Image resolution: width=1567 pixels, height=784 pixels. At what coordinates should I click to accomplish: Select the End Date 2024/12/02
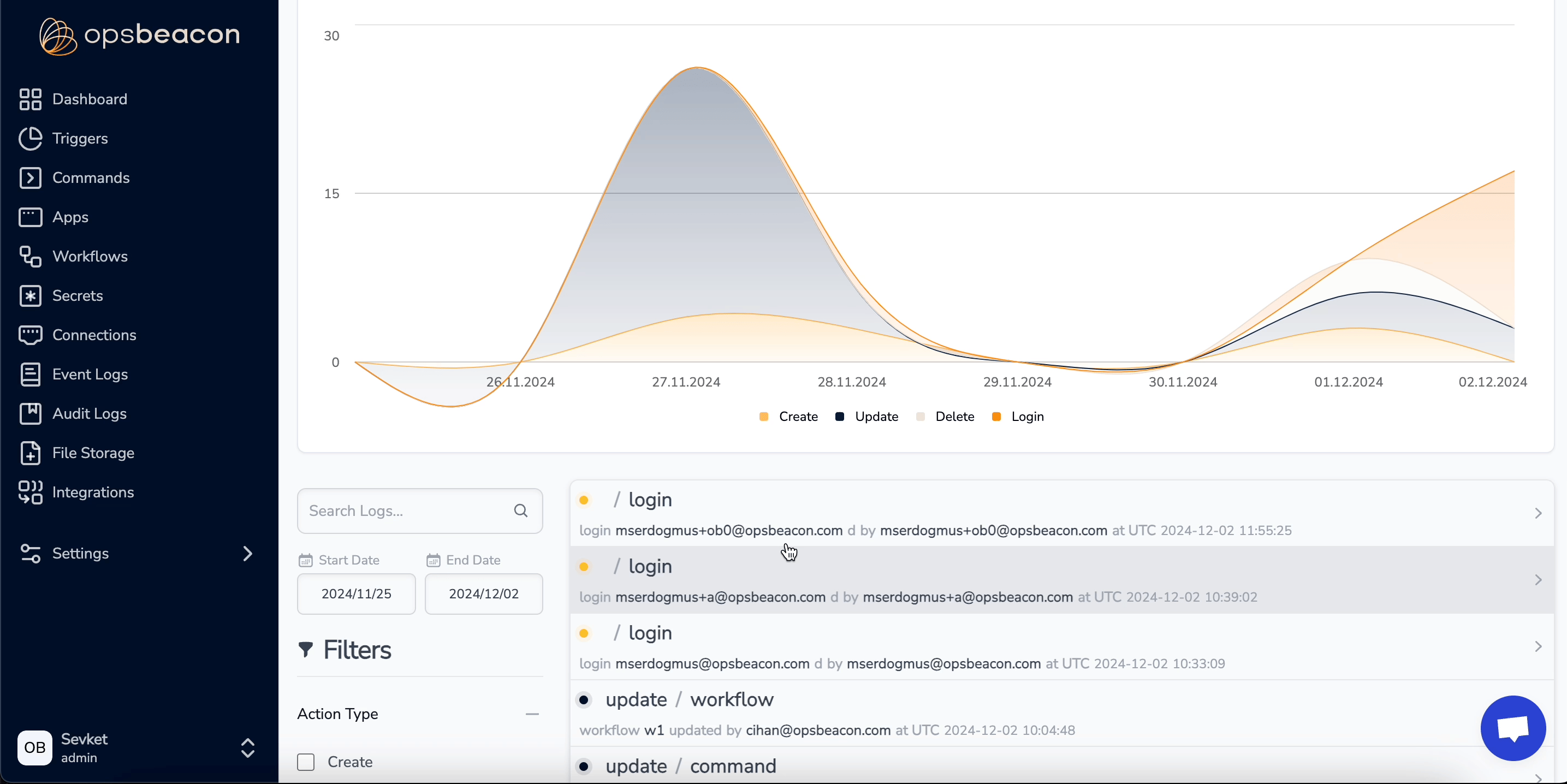[x=483, y=593]
